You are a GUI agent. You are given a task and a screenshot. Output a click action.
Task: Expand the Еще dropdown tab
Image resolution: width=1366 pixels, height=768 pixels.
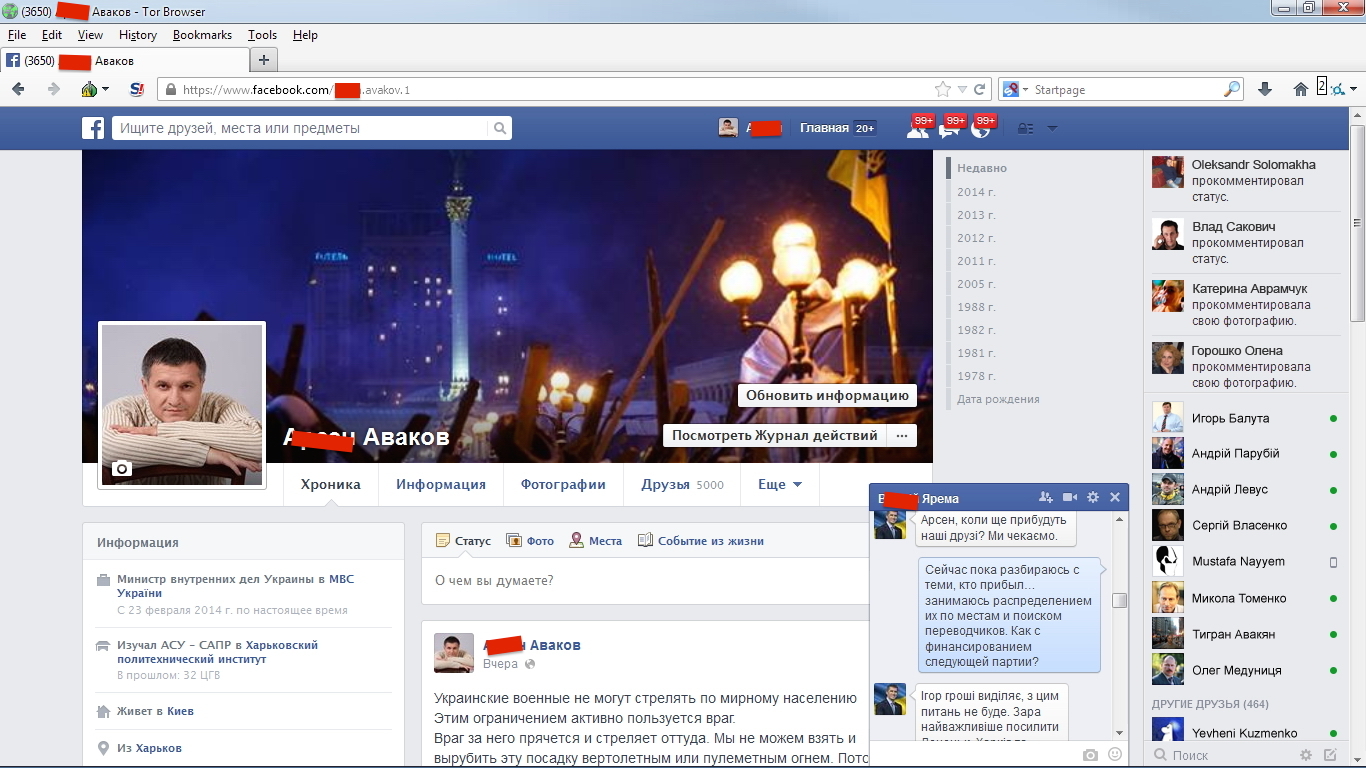point(780,485)
